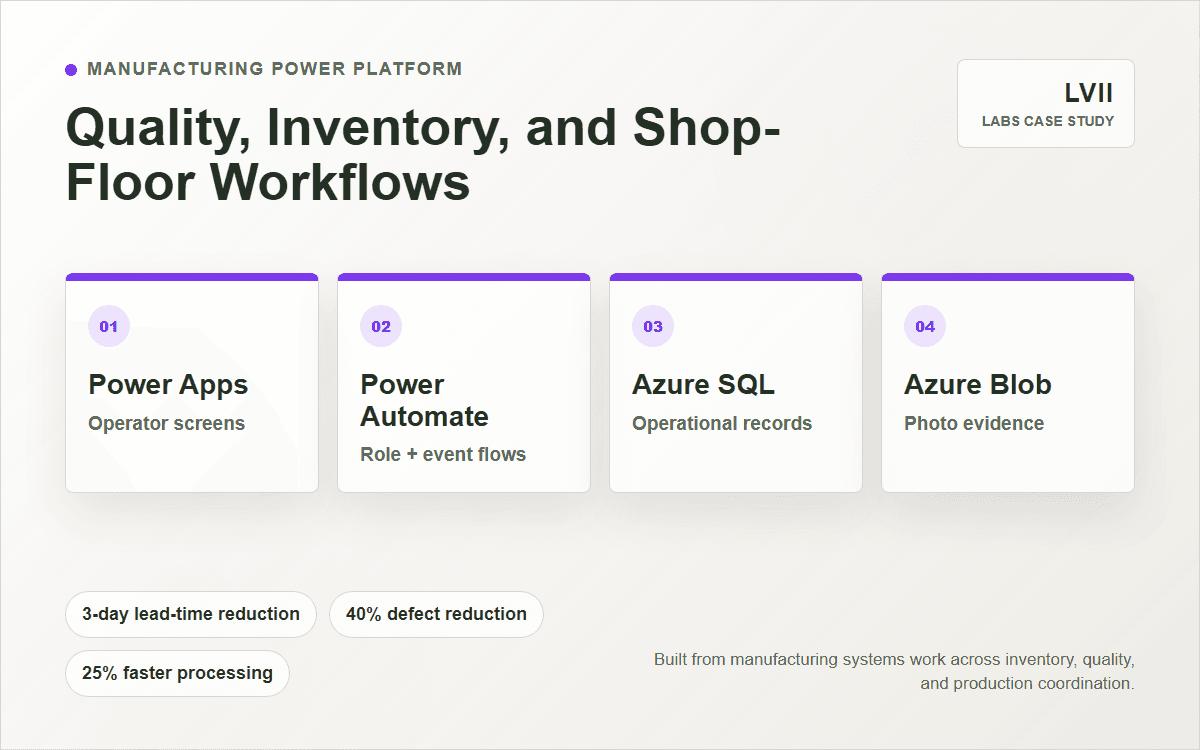Open the Azure Blob card title

[x=978, y=385]
